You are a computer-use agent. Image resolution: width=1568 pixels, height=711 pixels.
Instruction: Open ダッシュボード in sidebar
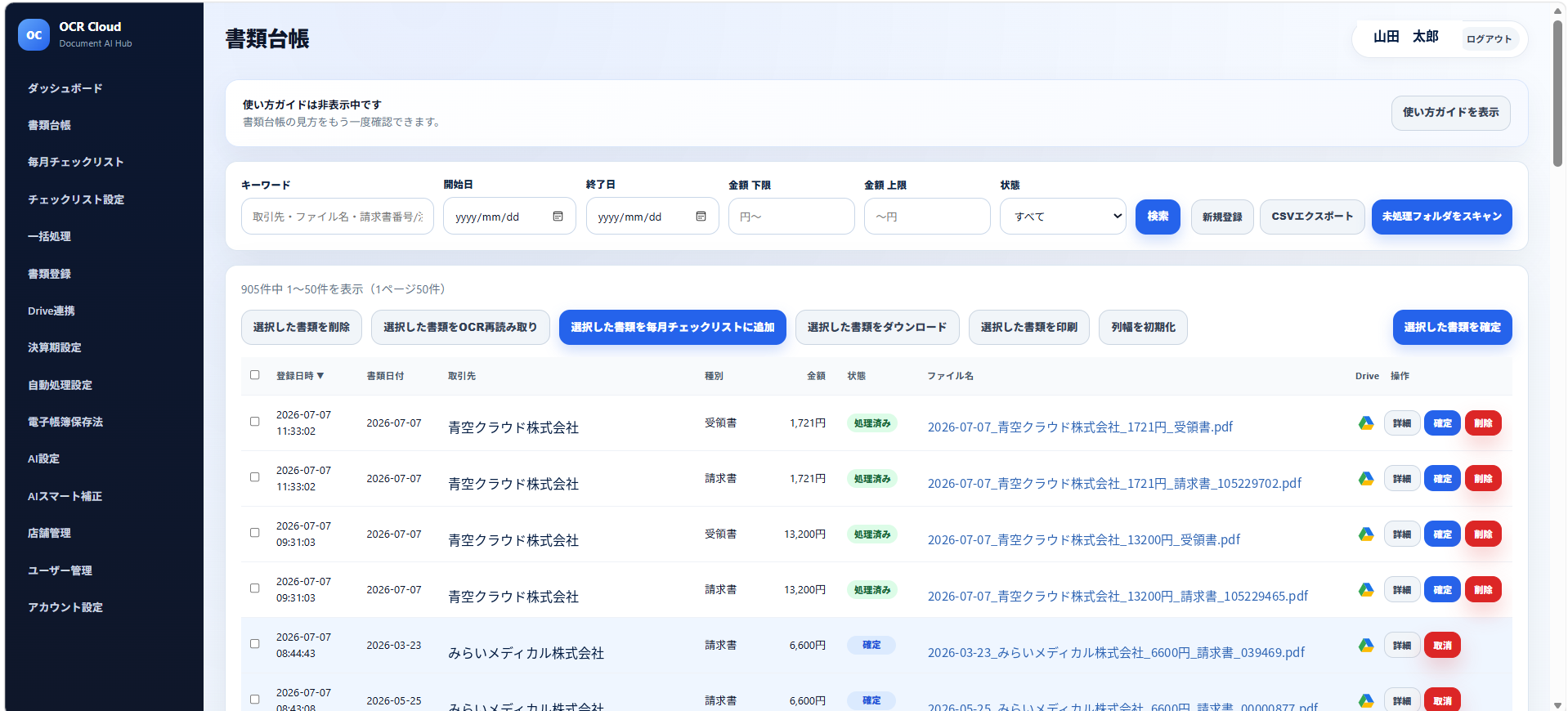click(x=65, y=88)
